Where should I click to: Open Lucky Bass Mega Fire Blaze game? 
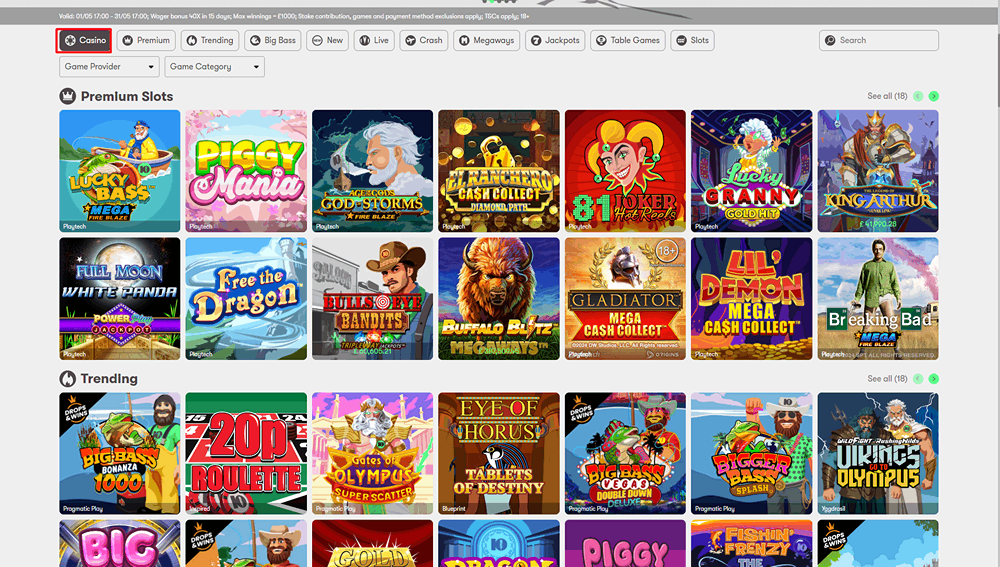coord(120,171)
